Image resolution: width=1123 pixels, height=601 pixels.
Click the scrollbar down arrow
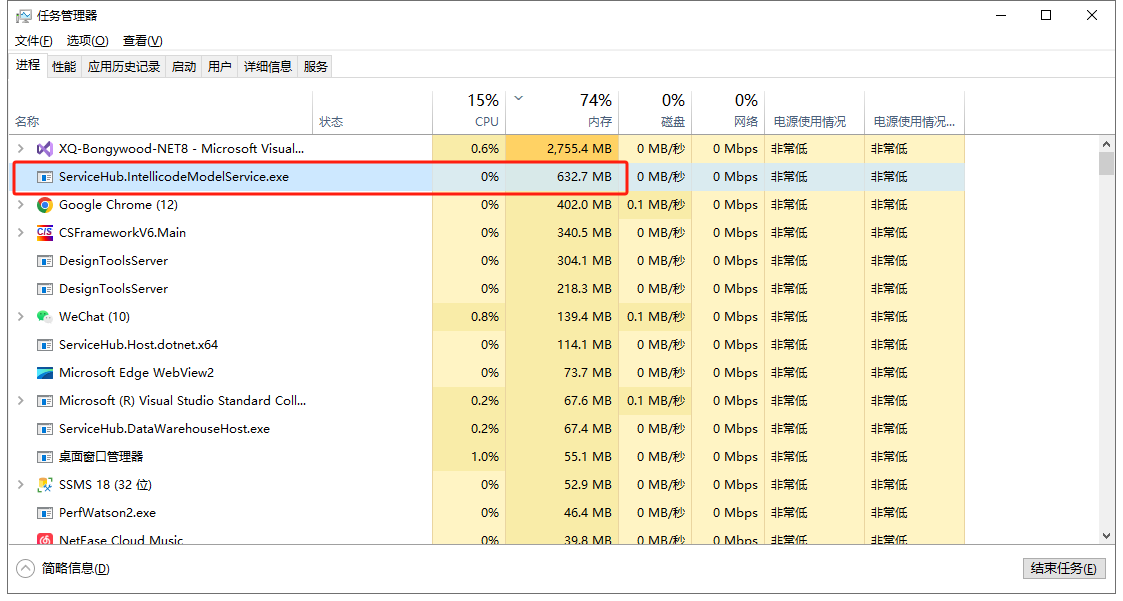[x=1107, y=536]
